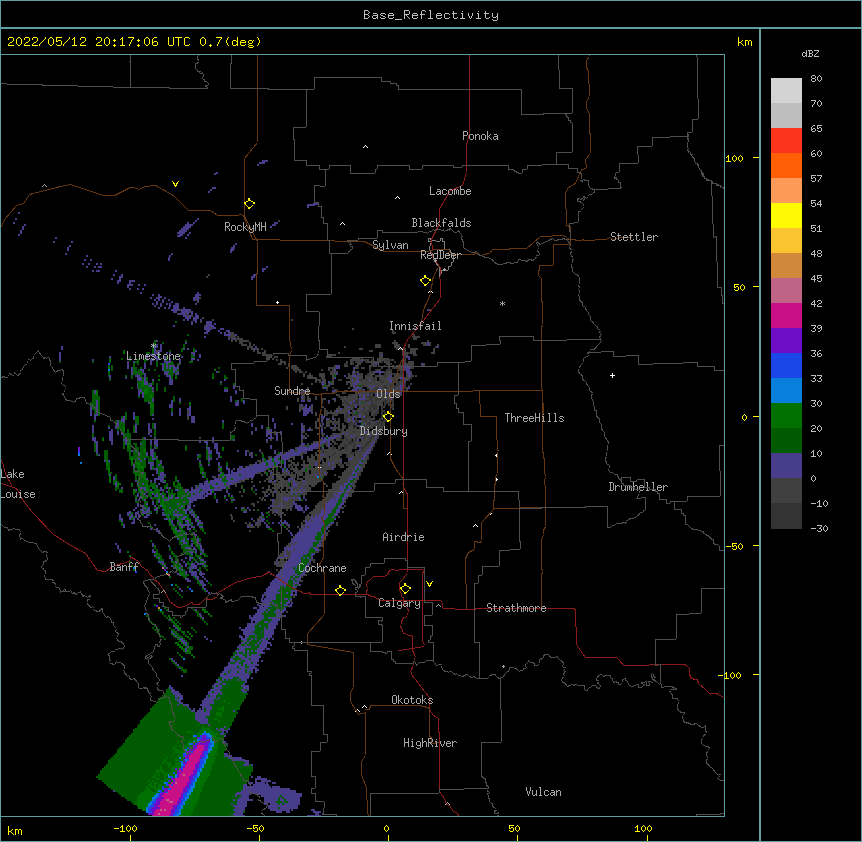This screenshot has height=842, width=862.
Task: Click the yellow diamond marker beside RockyMH
Action: click(249, 204)
